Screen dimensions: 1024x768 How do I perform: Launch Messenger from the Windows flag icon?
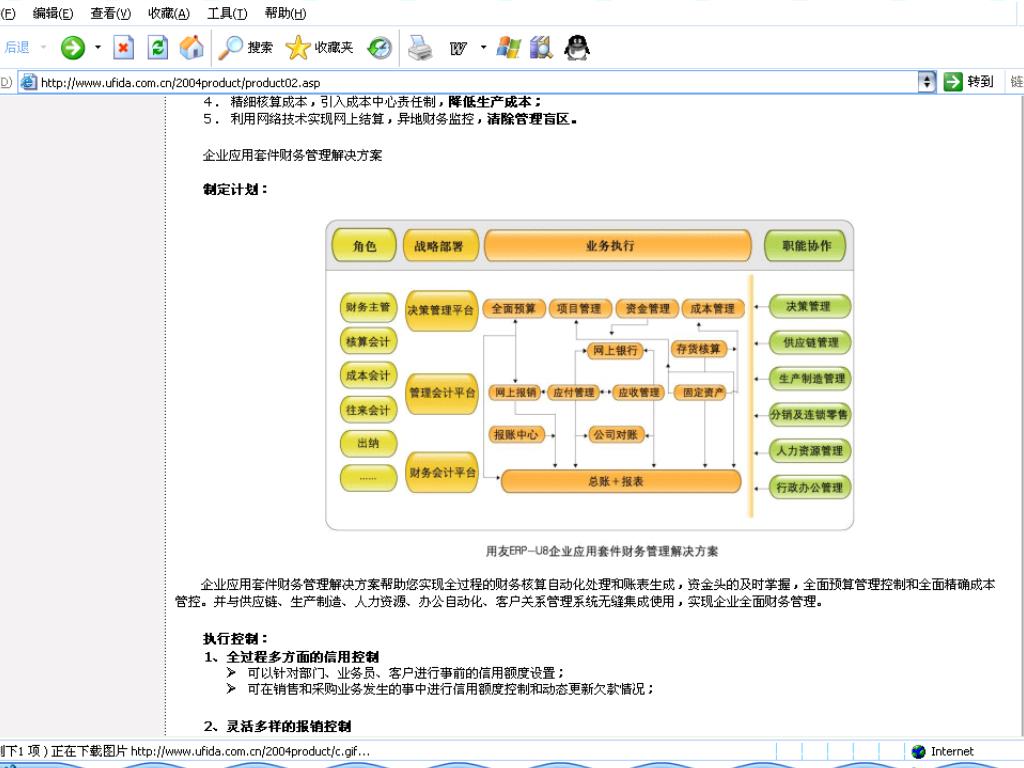(x=509, y=48)
